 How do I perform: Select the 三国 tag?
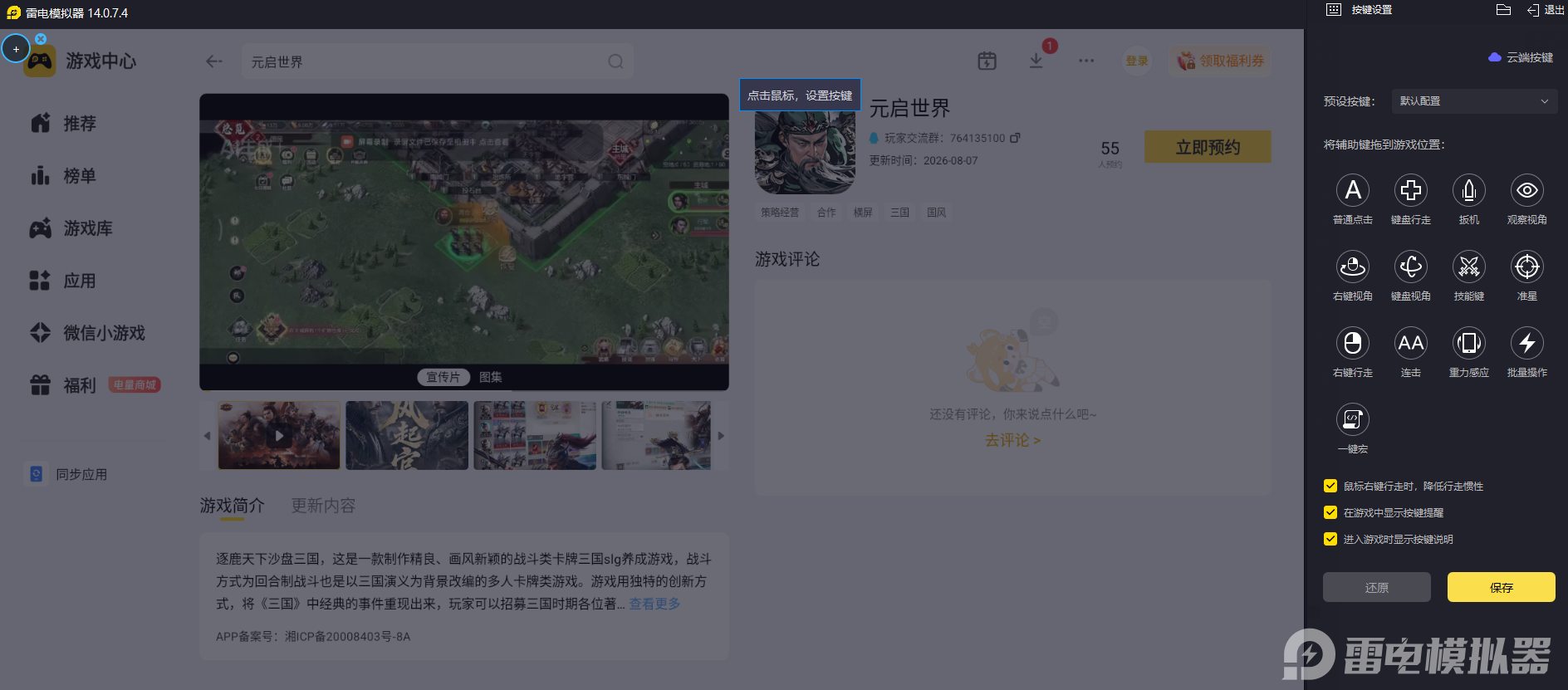(899, 213)
